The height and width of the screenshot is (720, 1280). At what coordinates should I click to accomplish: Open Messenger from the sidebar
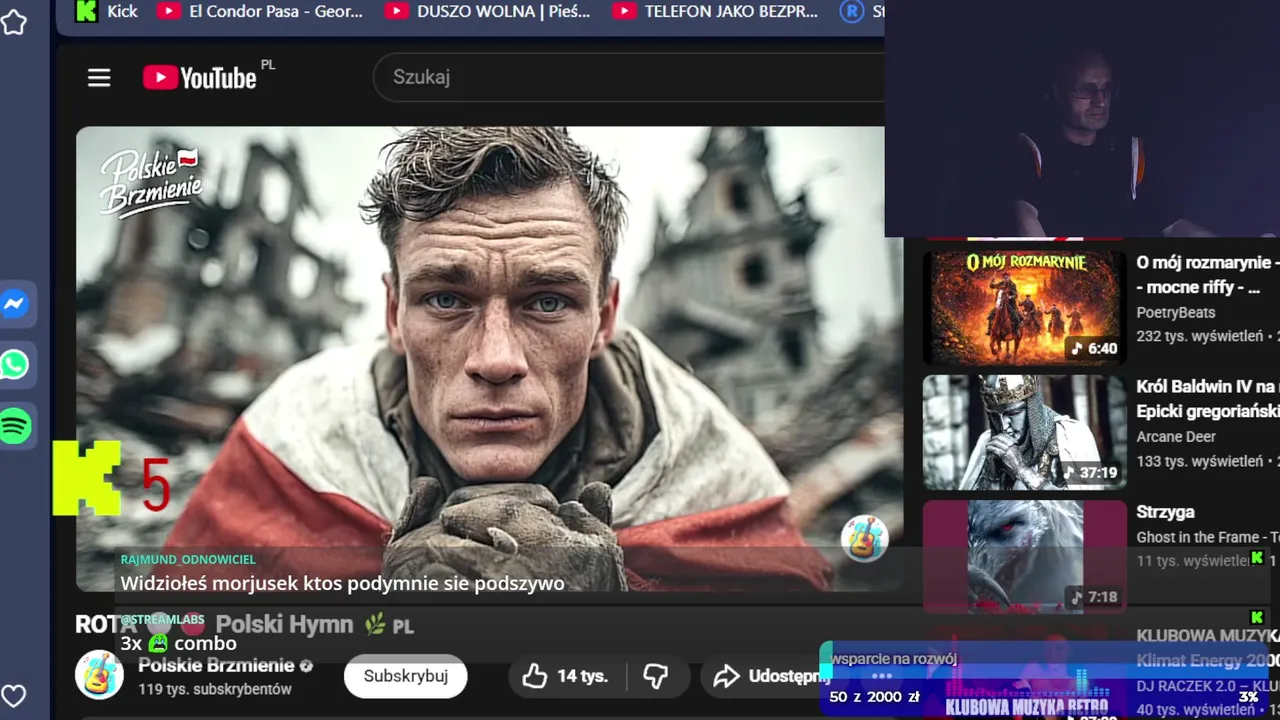(15, 304)
